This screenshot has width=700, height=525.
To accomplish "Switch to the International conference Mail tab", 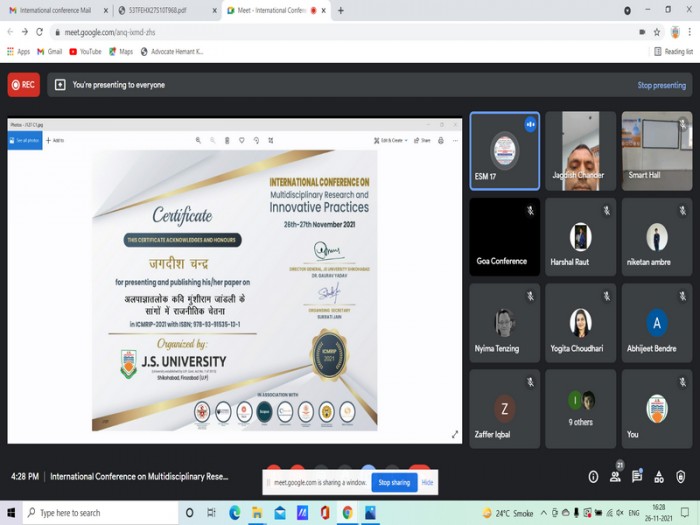I will [55, 10].
